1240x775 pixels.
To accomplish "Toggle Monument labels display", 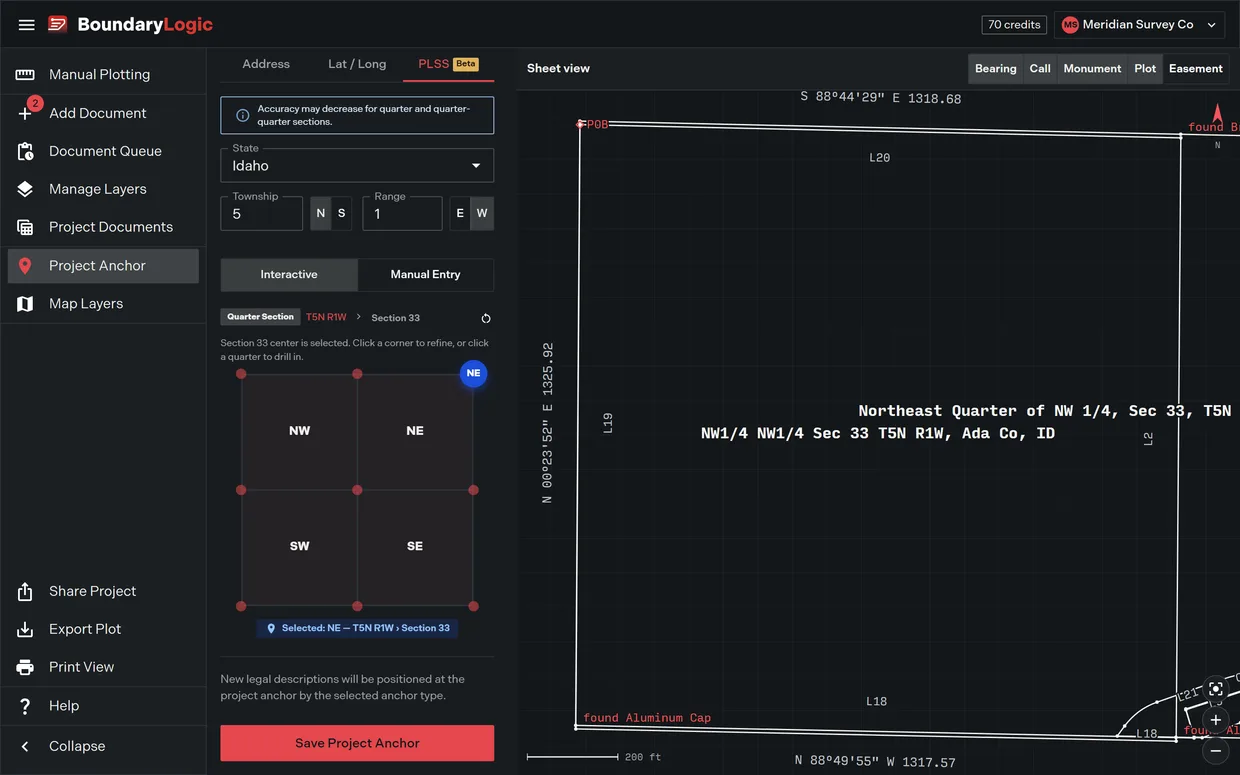I will point(1092,69).
